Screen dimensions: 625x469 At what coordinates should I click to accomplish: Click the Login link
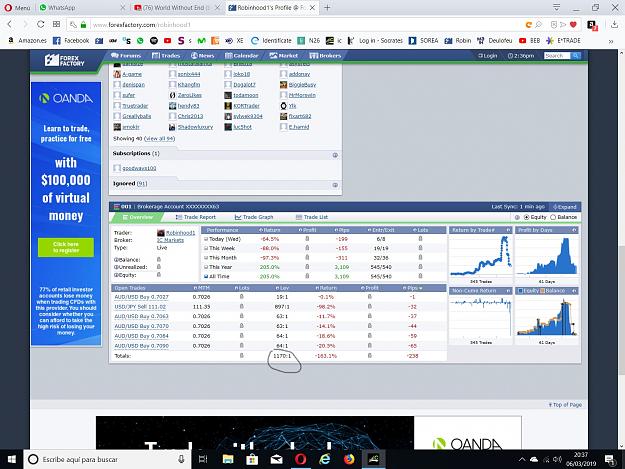(x=488, y=56)
